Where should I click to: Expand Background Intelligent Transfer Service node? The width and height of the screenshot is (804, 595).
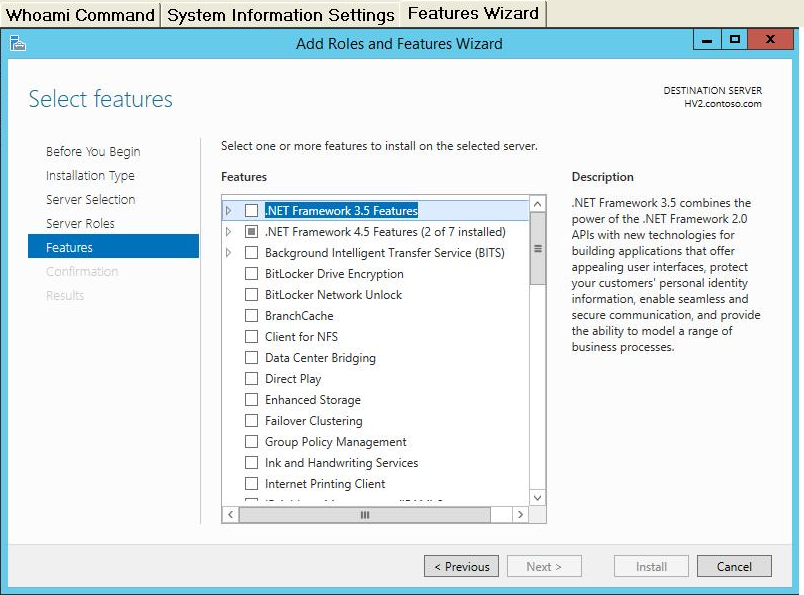(229, 252)
